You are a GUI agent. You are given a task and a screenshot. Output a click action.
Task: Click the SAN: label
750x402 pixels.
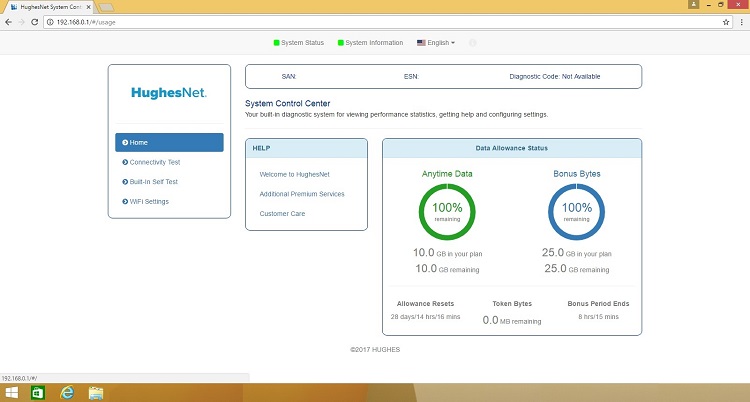coord(289,77)
